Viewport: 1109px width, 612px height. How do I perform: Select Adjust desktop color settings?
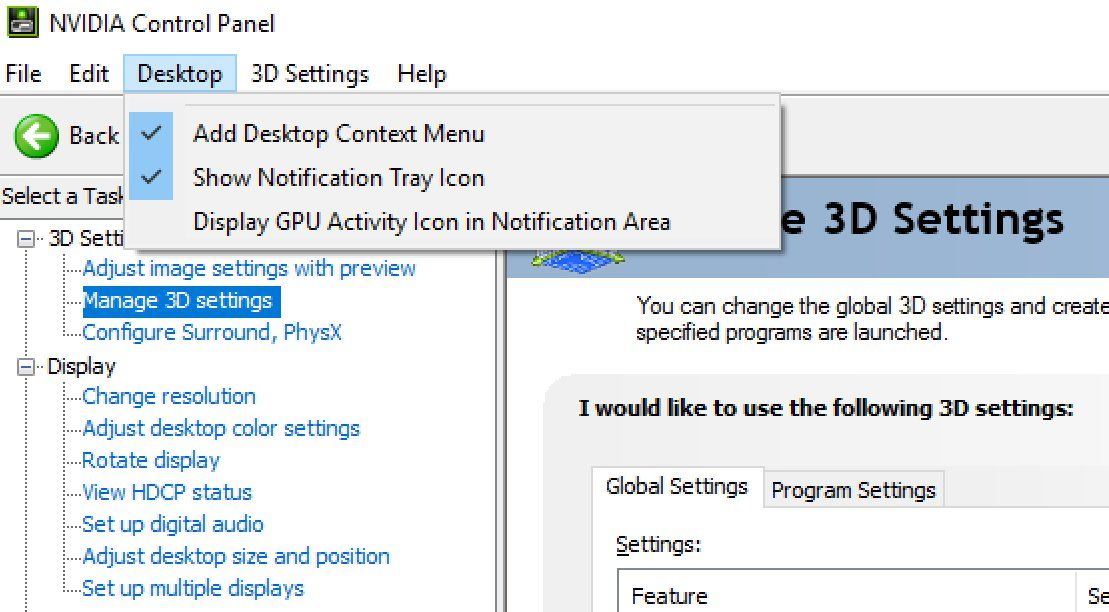[x=219, y=428]
